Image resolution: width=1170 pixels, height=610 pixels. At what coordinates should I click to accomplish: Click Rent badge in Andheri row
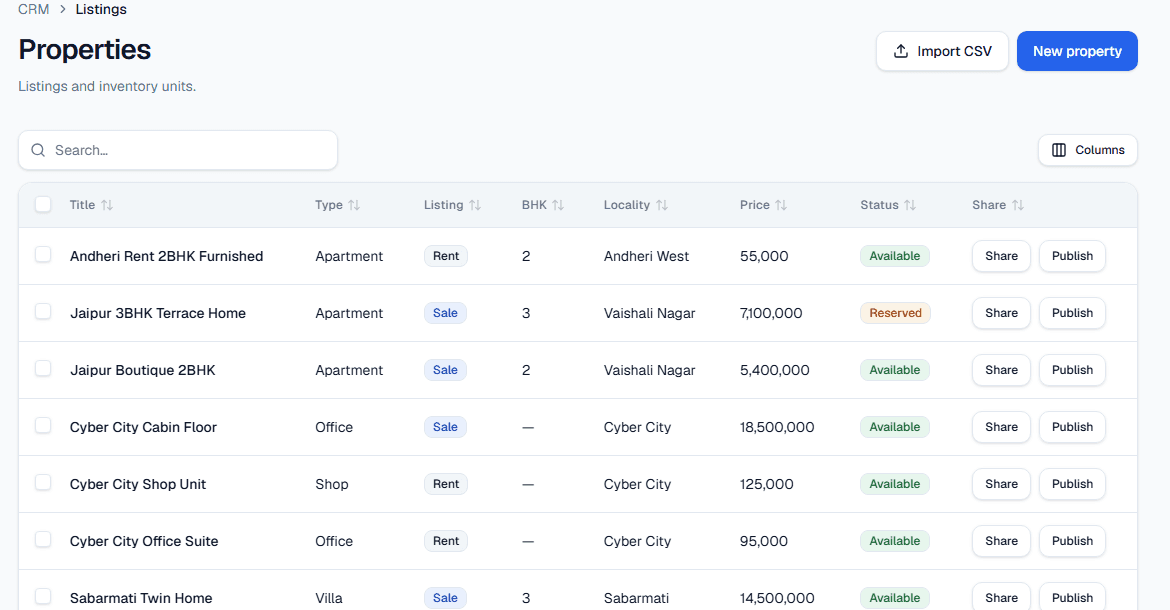[446, 256]
